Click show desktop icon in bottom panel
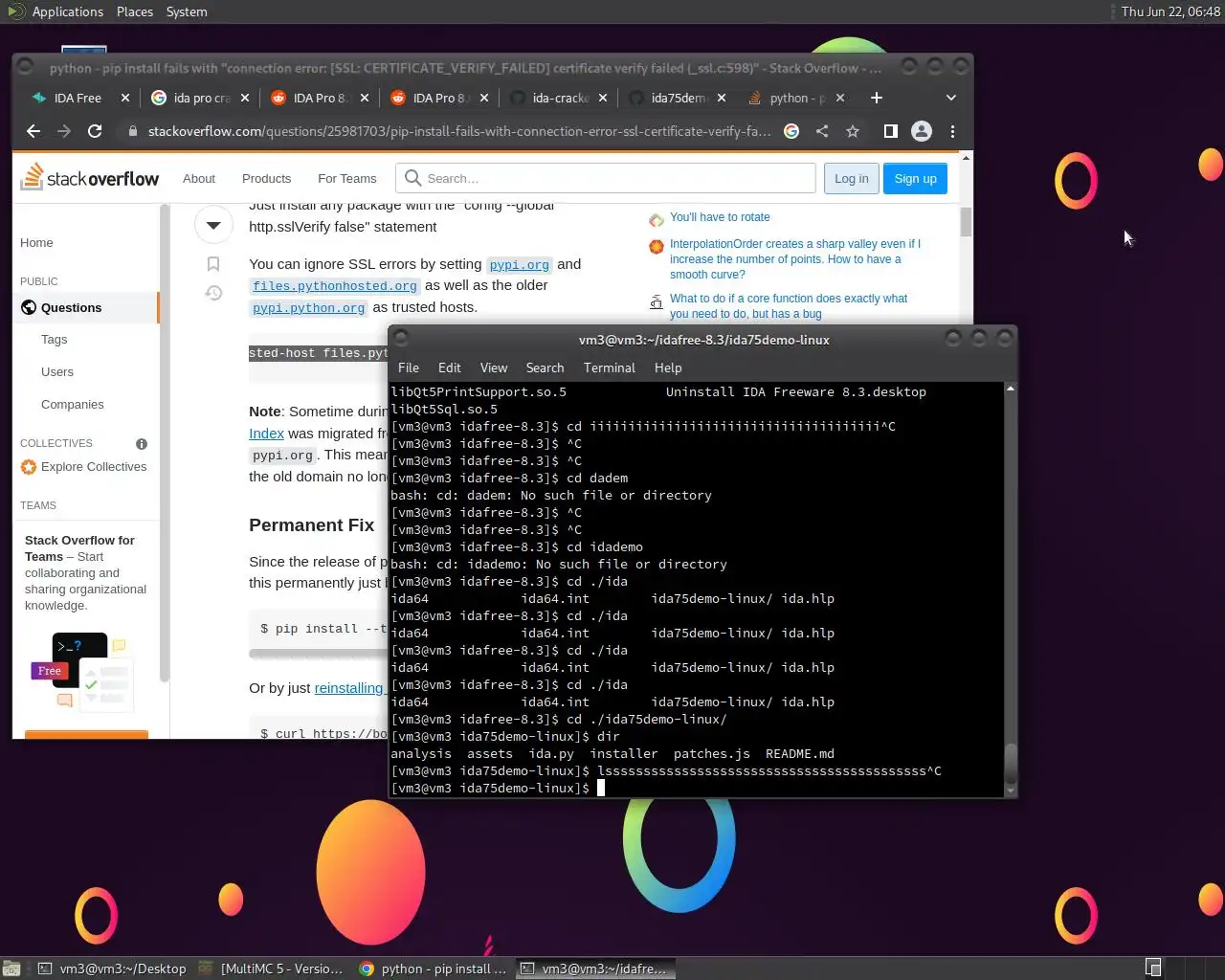The image size is (1225, 980). [x=11, y=969]
